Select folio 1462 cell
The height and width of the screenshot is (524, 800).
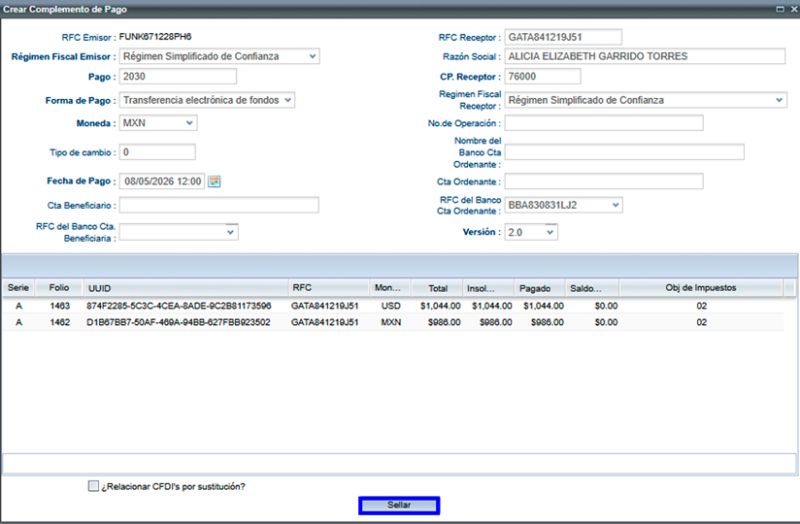pos(60,322)
